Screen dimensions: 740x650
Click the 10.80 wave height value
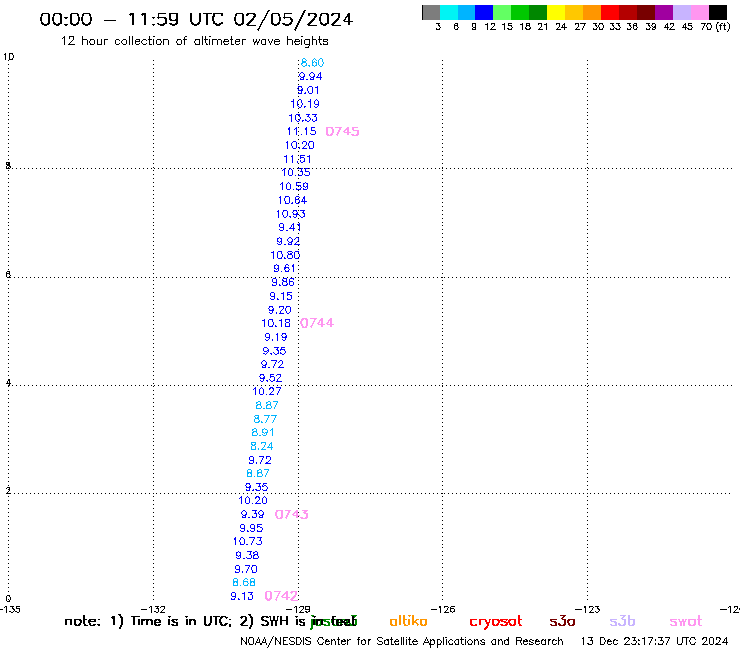point(285,255)
